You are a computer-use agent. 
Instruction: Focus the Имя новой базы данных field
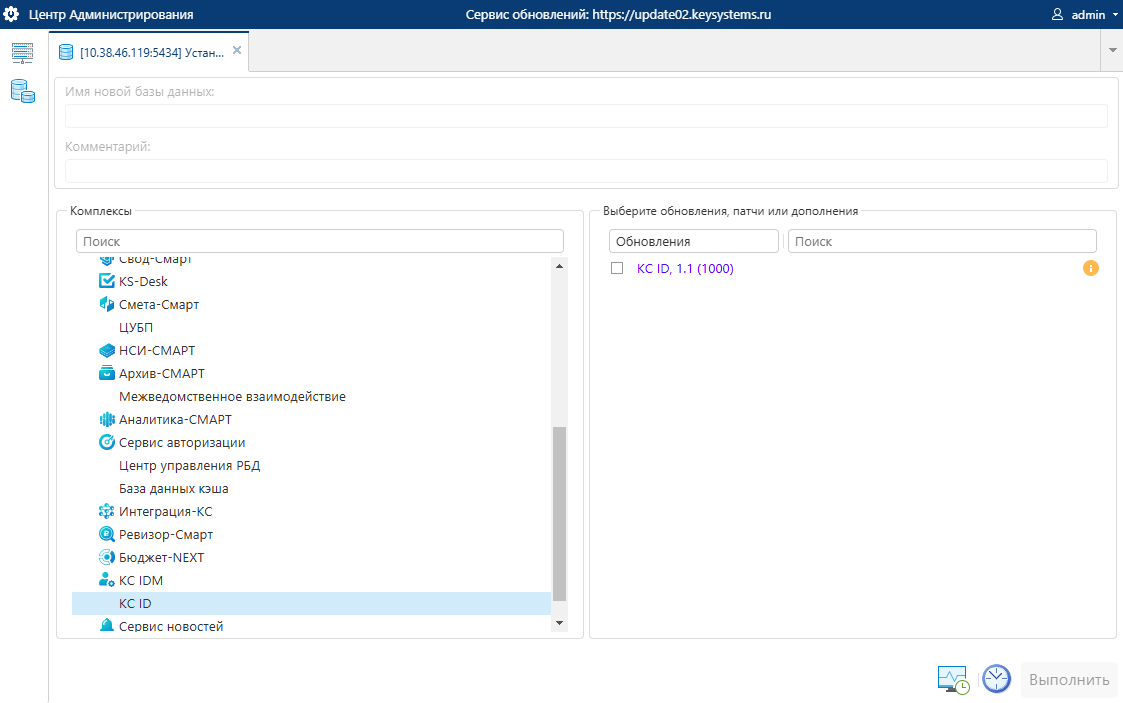586,116
